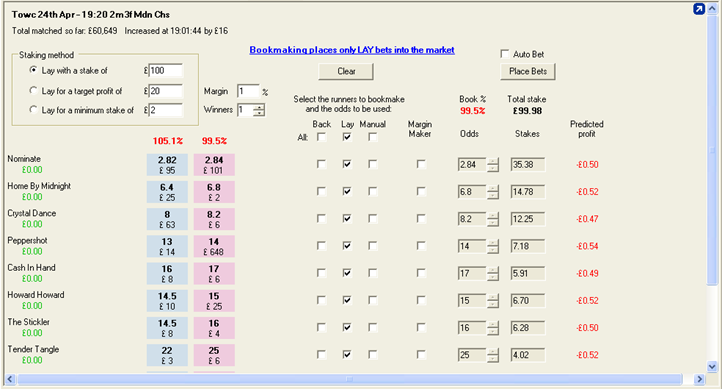Untick Lay checkbox for Cash In Hand
The width and height of the screenshot is (722, 389).
tap(347, 273)
